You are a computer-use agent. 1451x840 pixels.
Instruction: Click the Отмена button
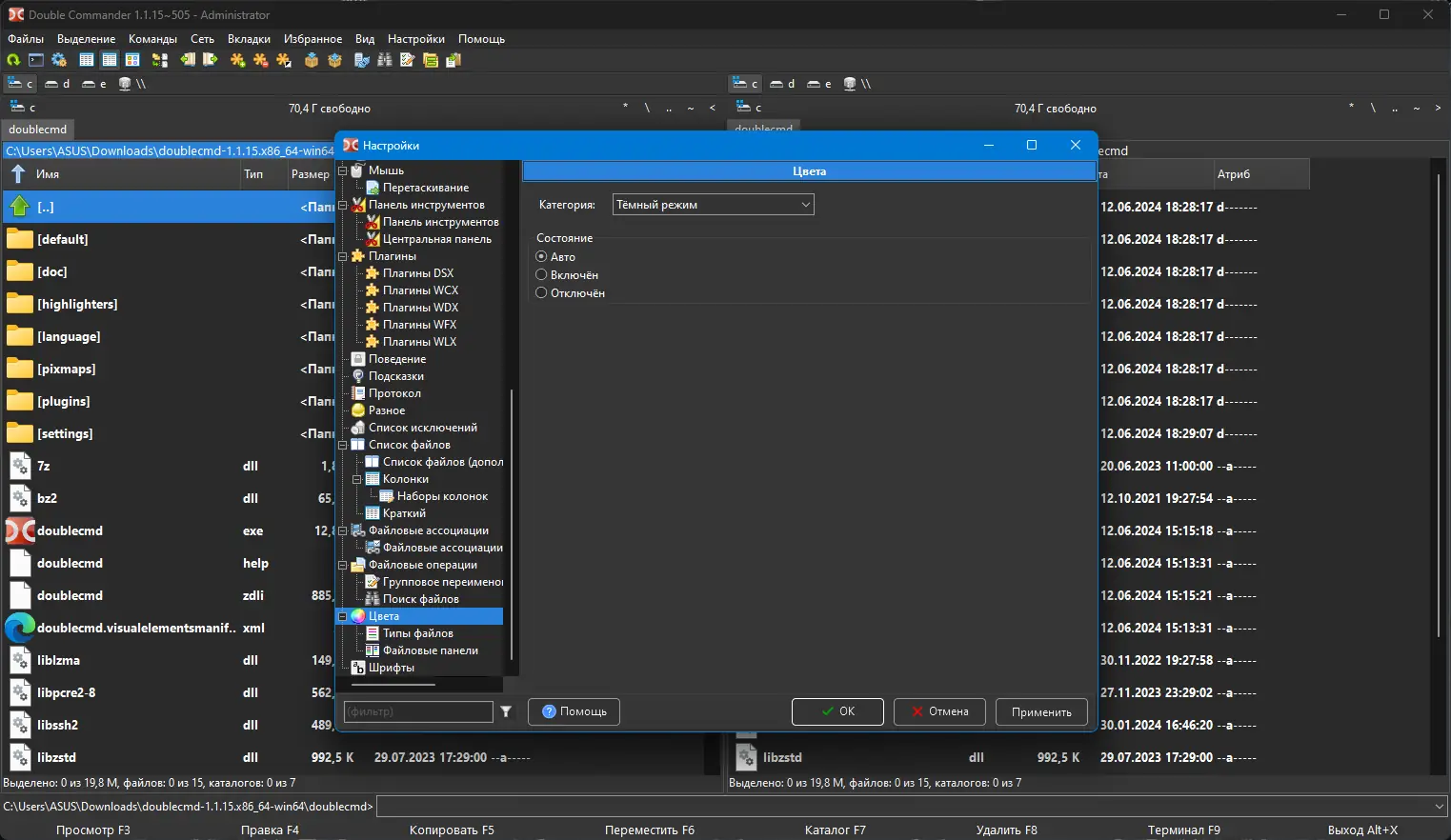[938, 711]
